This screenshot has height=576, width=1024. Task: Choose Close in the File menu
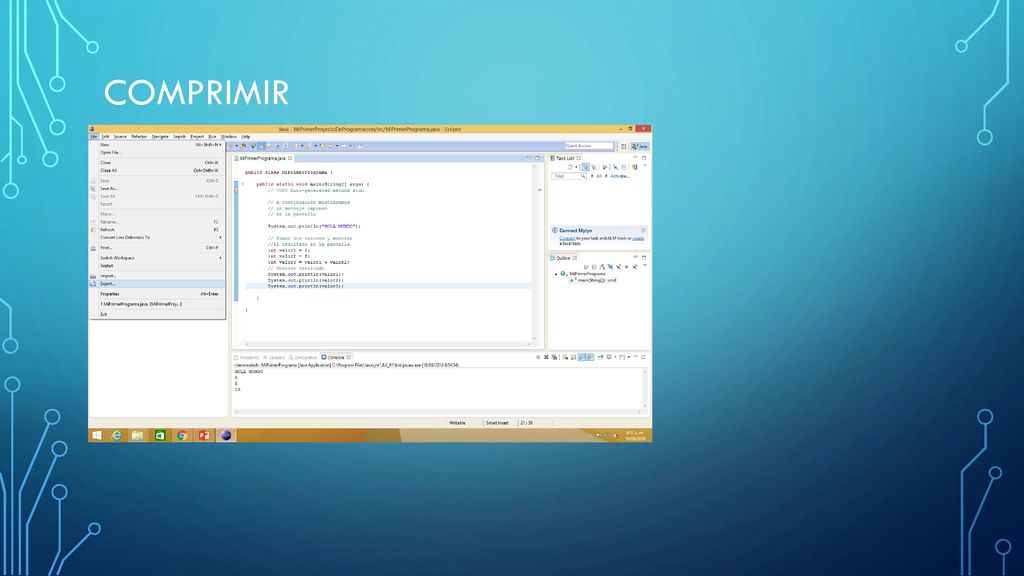point(157,163)
